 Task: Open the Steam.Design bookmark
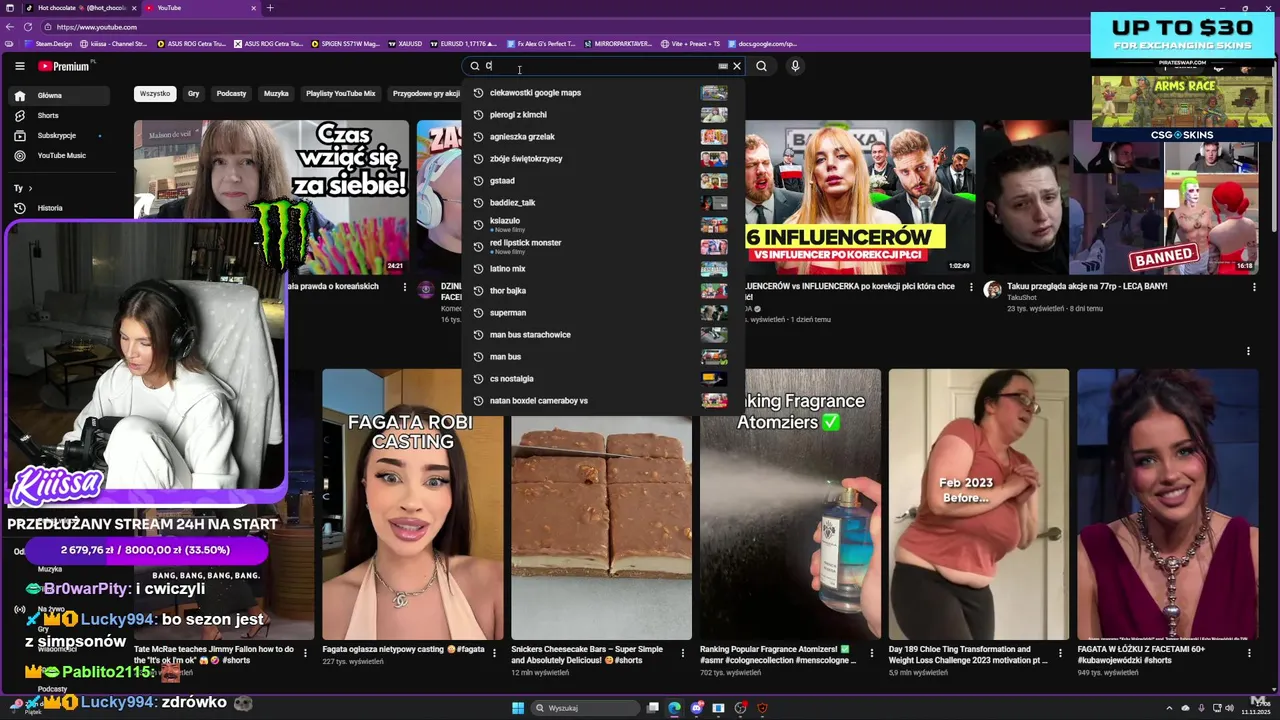(47, 44)
